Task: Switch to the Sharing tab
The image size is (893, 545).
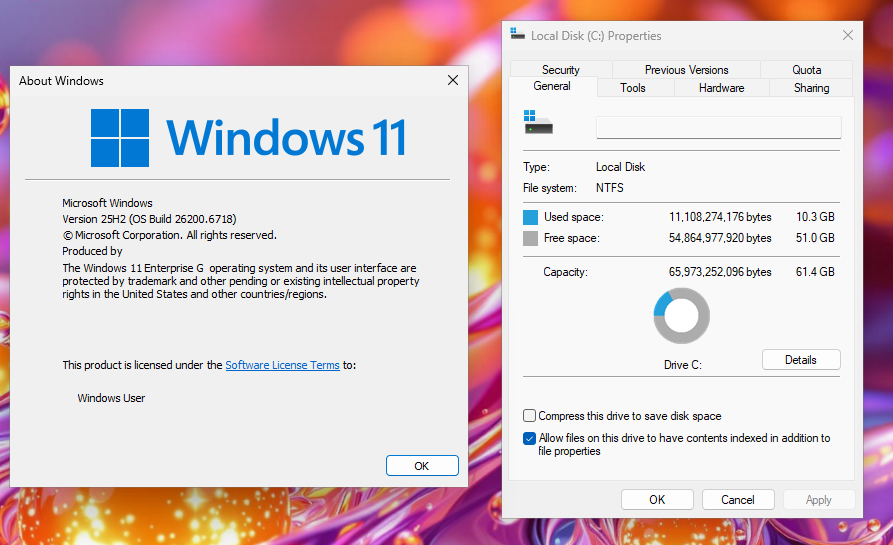Action: [x=811, y=88]
